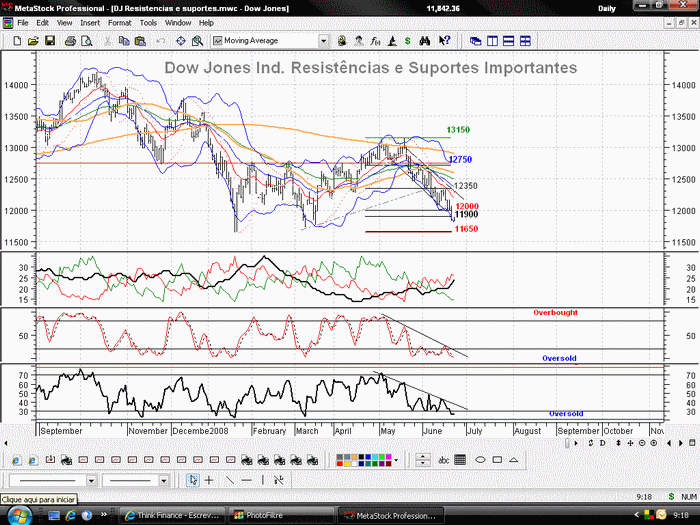Click the crosshair target icon in toolbar
Image resolution: width=700 pixels, height=525 pixels.
click(x=180, y=41)
